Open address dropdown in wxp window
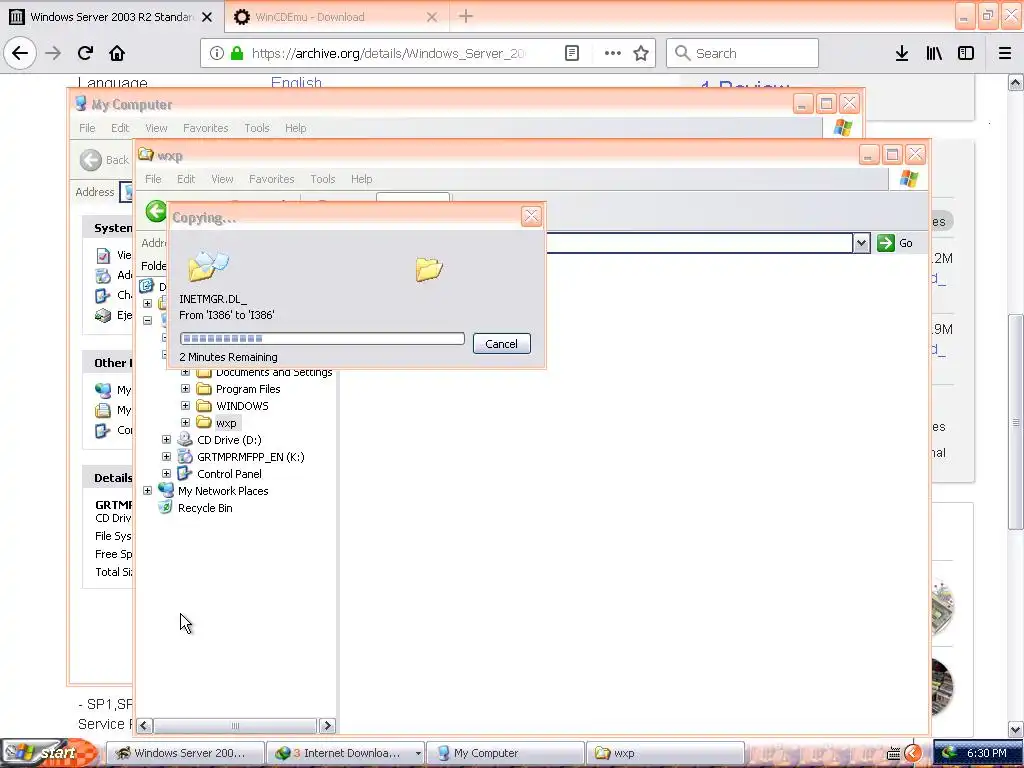The image size is (1024, 768). 861,243
